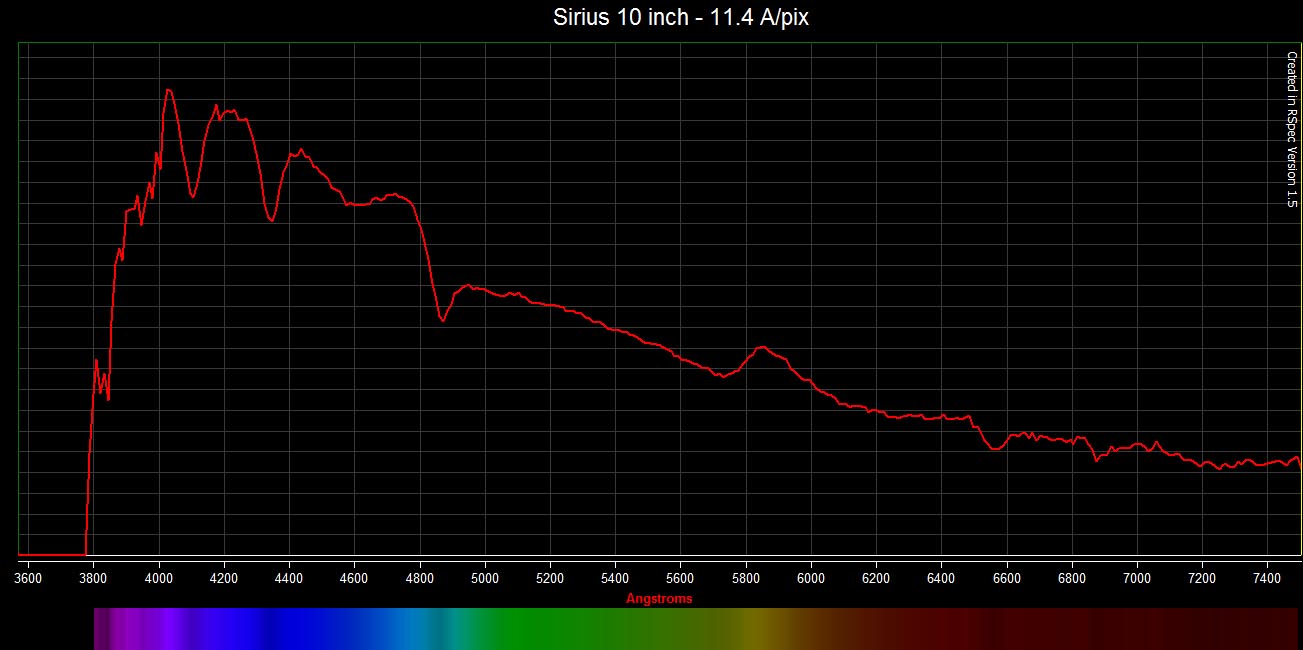
Task: Select the 7400 tick label on x-axis
Action: 1266,578
